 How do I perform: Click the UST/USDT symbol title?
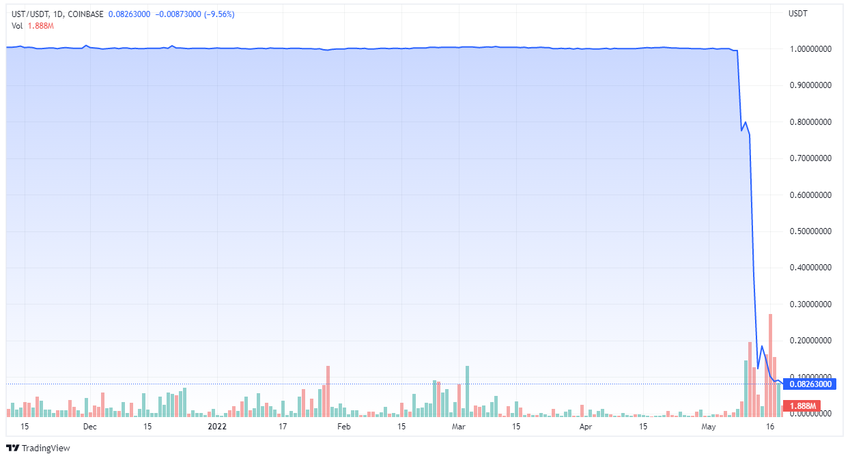click(x=30, y=15)
